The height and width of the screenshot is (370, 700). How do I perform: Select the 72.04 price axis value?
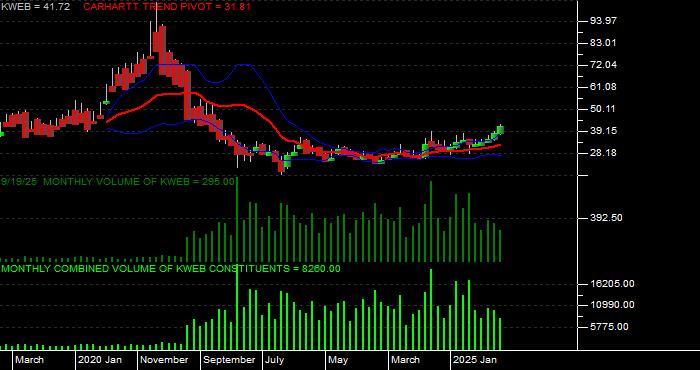(602, 65)
